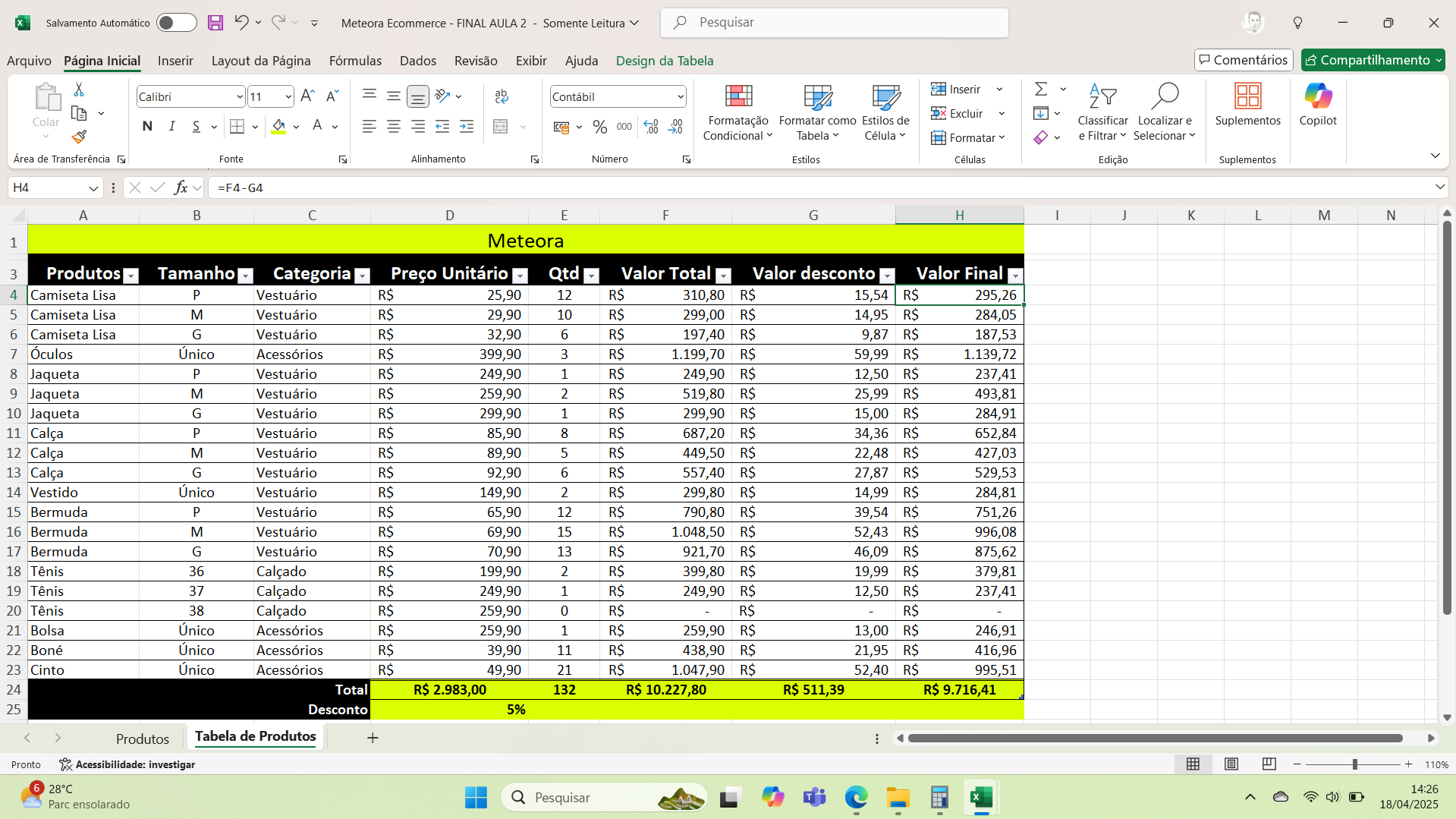The width and height of the screenshot is (1456, 819).
Task: Click the Clear eraser icon
Action: pos(1041,137)
